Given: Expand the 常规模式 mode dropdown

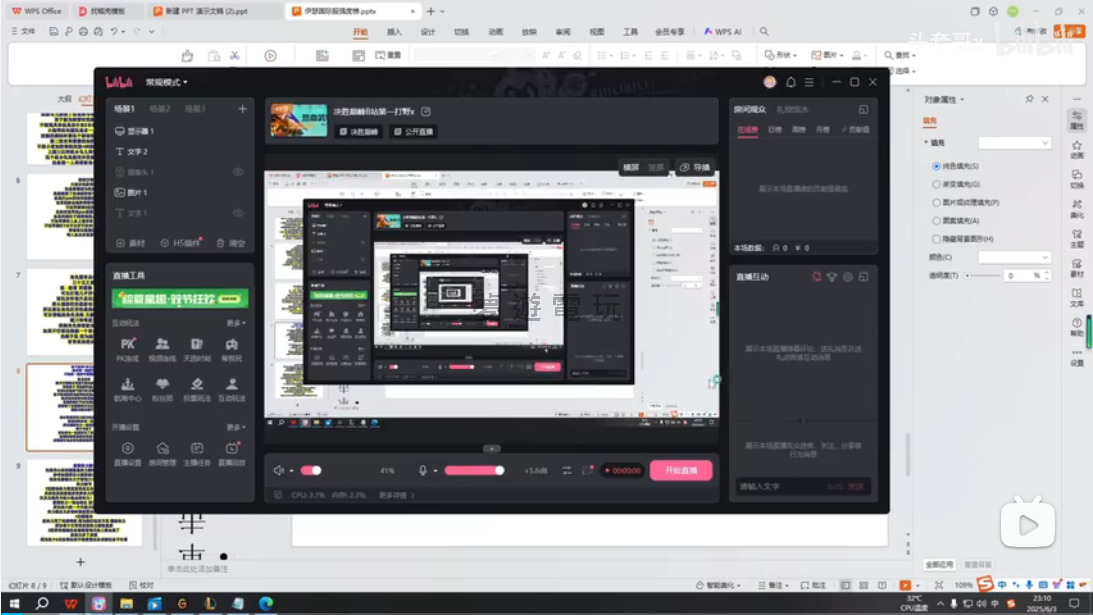Looking at the screenshot, I should point(167,82).
